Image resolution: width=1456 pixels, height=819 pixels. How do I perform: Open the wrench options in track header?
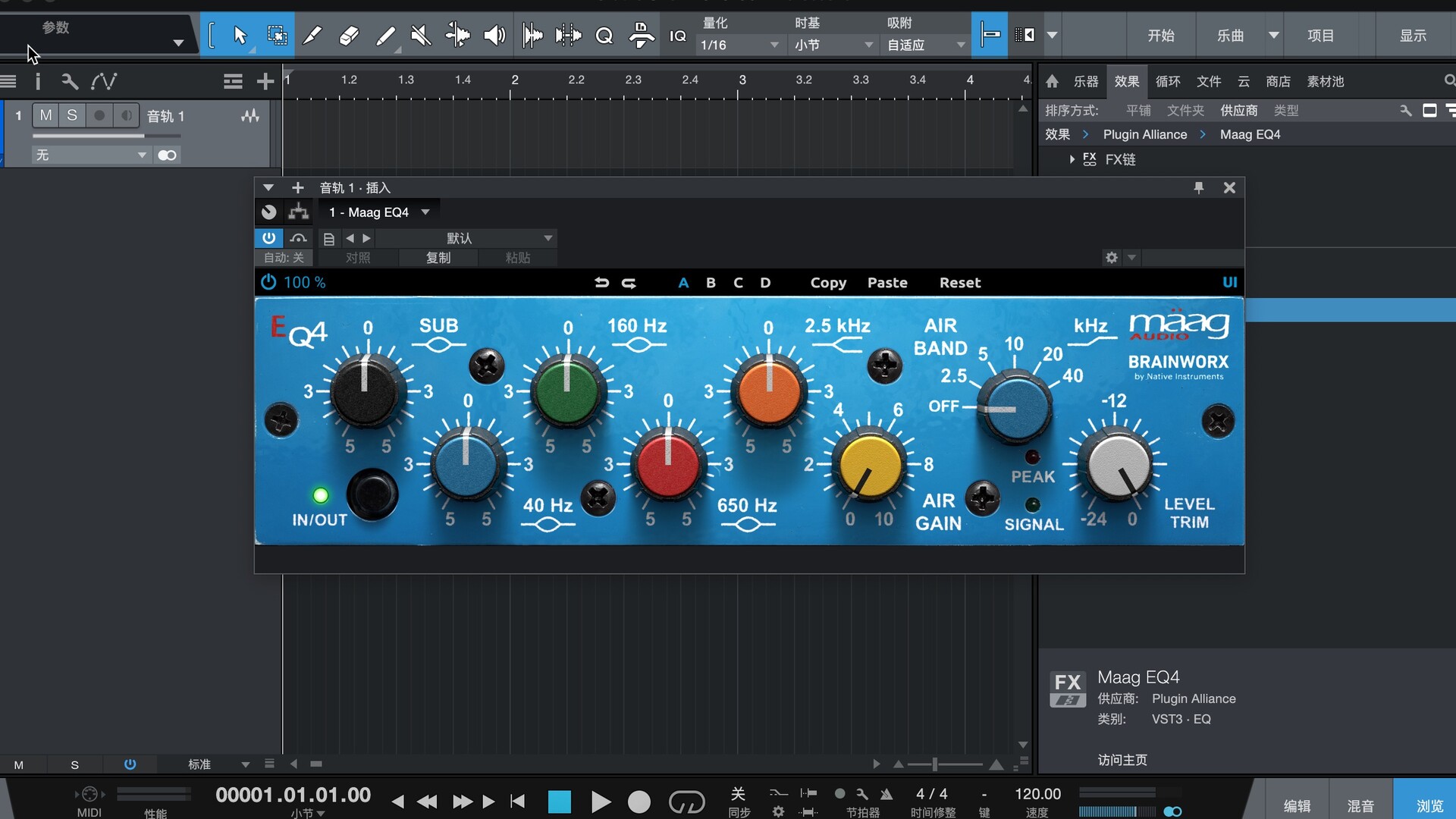click(70, 81)
